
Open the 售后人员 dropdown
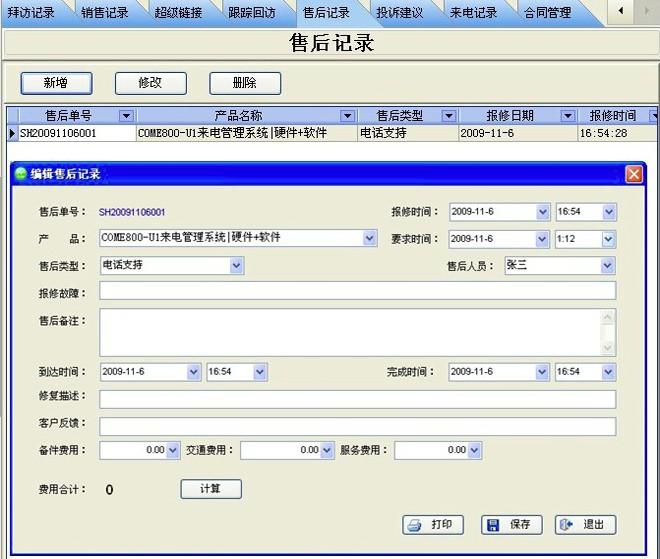(608, 266)
